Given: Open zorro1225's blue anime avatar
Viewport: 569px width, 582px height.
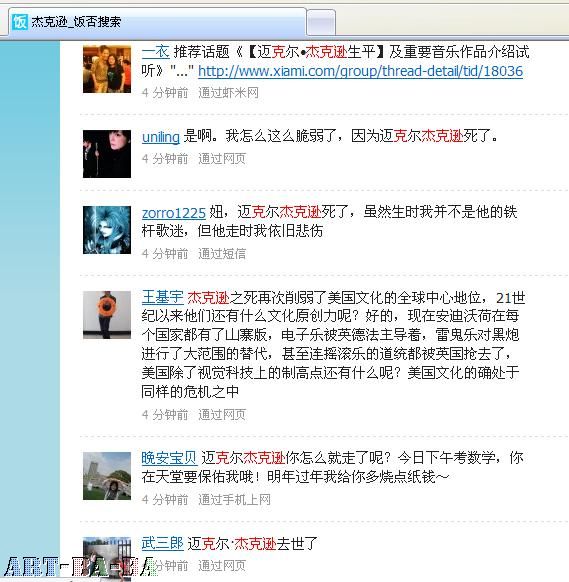Looking at the screenshot, I should (107, 230).
